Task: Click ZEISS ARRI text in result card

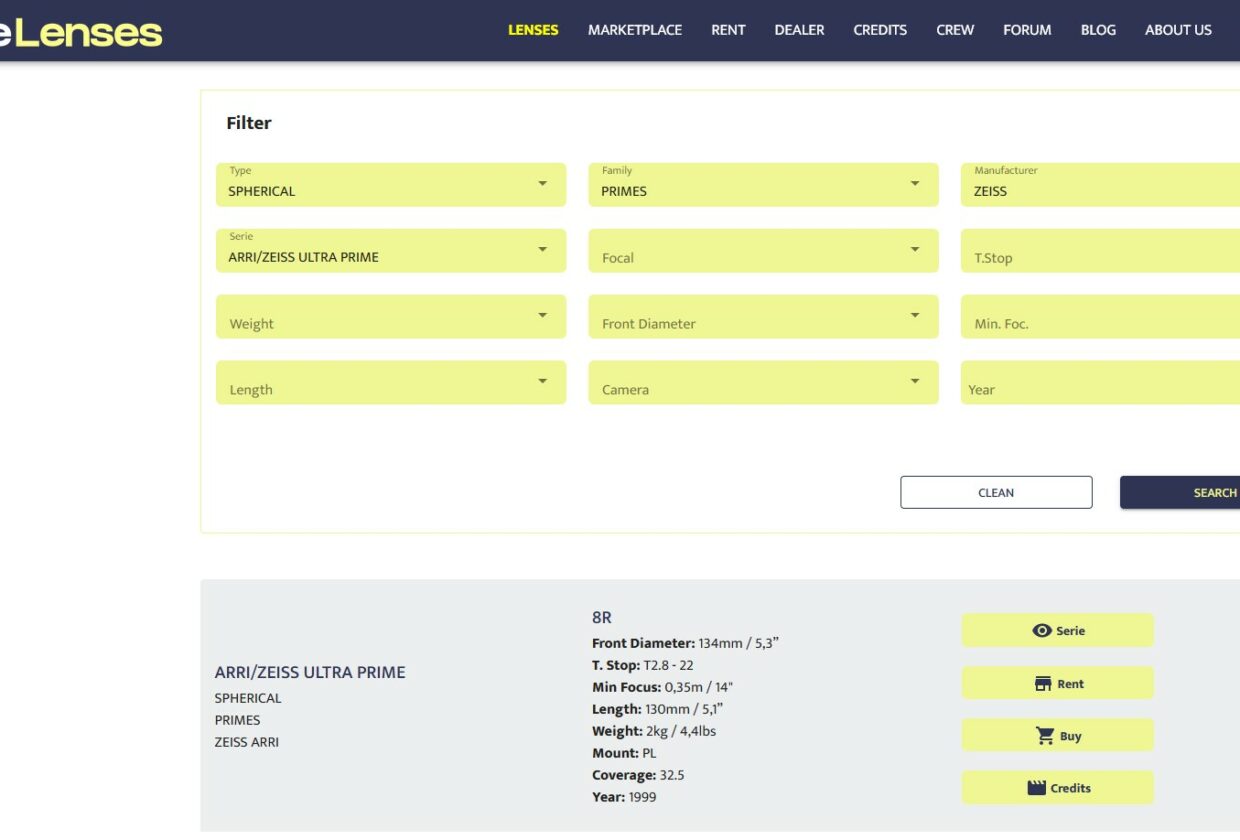Action: point(247,742)
